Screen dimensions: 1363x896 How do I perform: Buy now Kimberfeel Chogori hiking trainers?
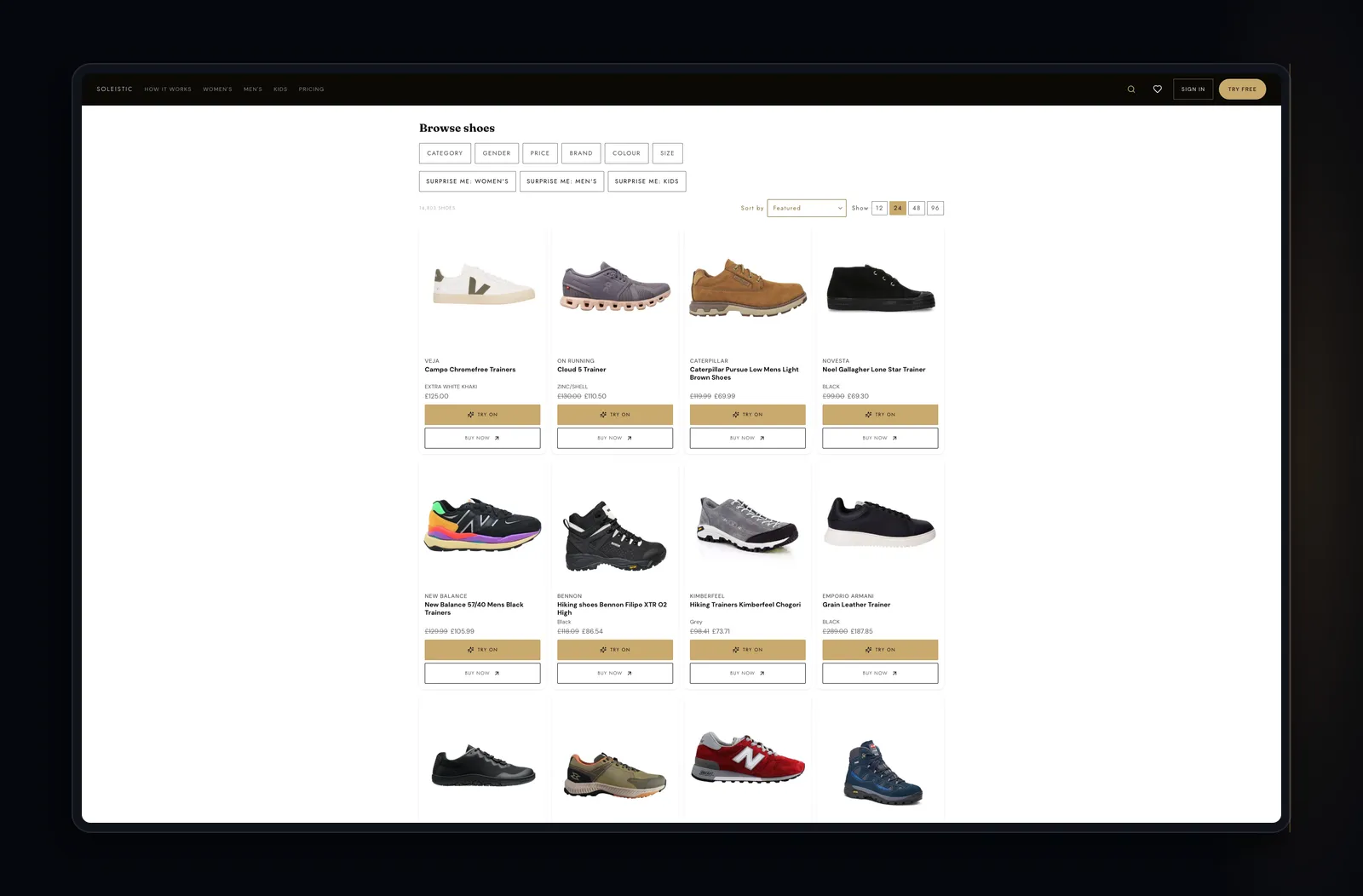pyautogui.click(x=747, y=673)
